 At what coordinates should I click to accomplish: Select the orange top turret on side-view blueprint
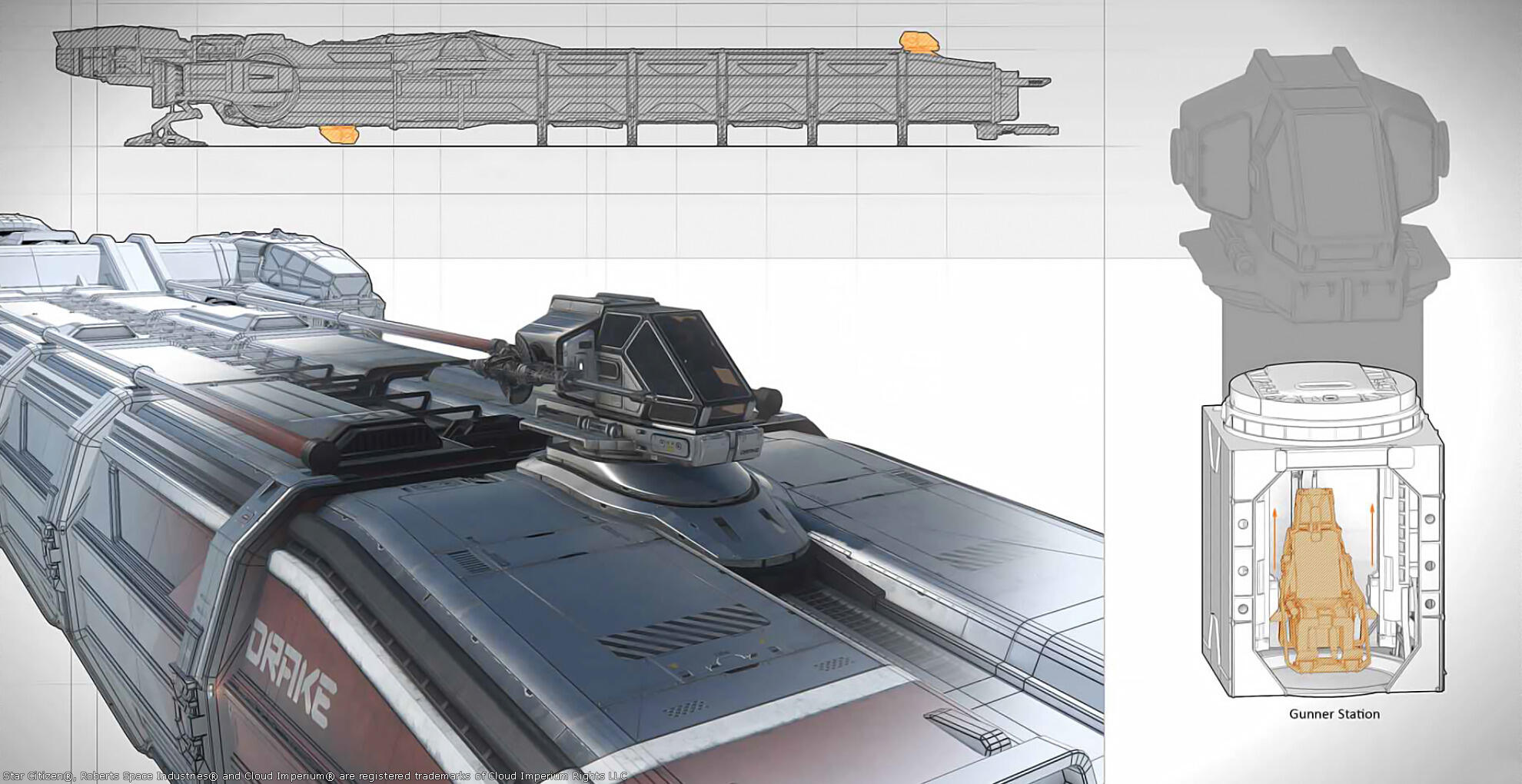919,42
